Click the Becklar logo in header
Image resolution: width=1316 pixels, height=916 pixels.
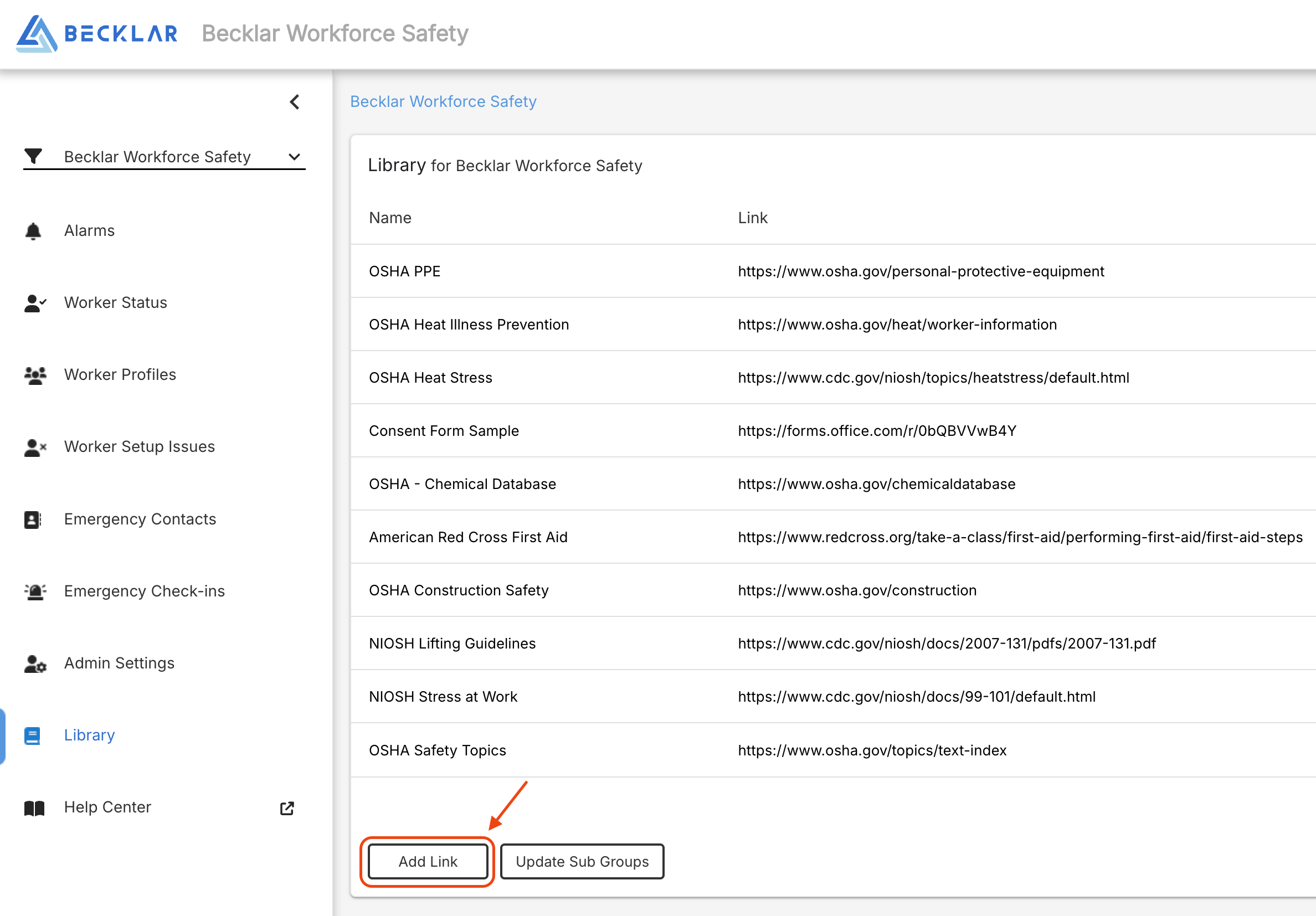click(96, 33)
